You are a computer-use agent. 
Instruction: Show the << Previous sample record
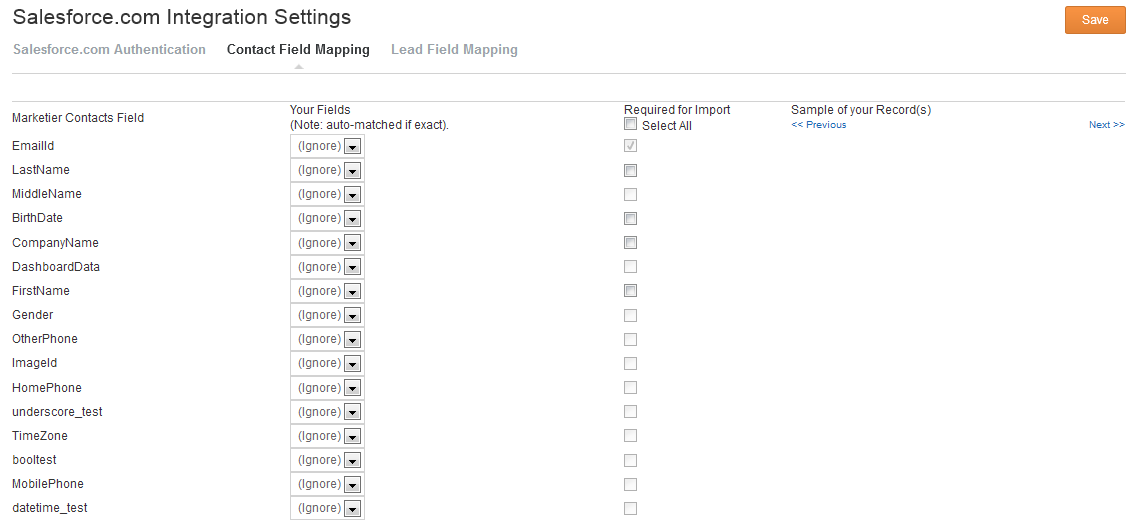[x=819, y=125]
